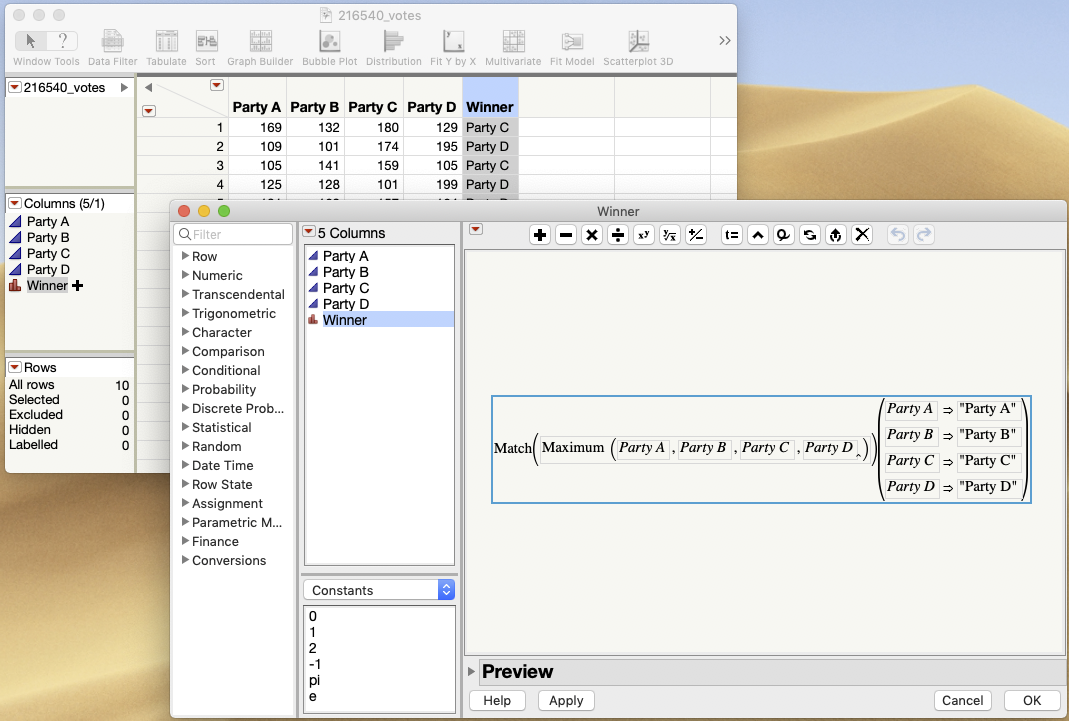This screenshot has height=721, width=1069.
Task: Click the delete X icon in the formula editor
Action: [x=862, y=234]
